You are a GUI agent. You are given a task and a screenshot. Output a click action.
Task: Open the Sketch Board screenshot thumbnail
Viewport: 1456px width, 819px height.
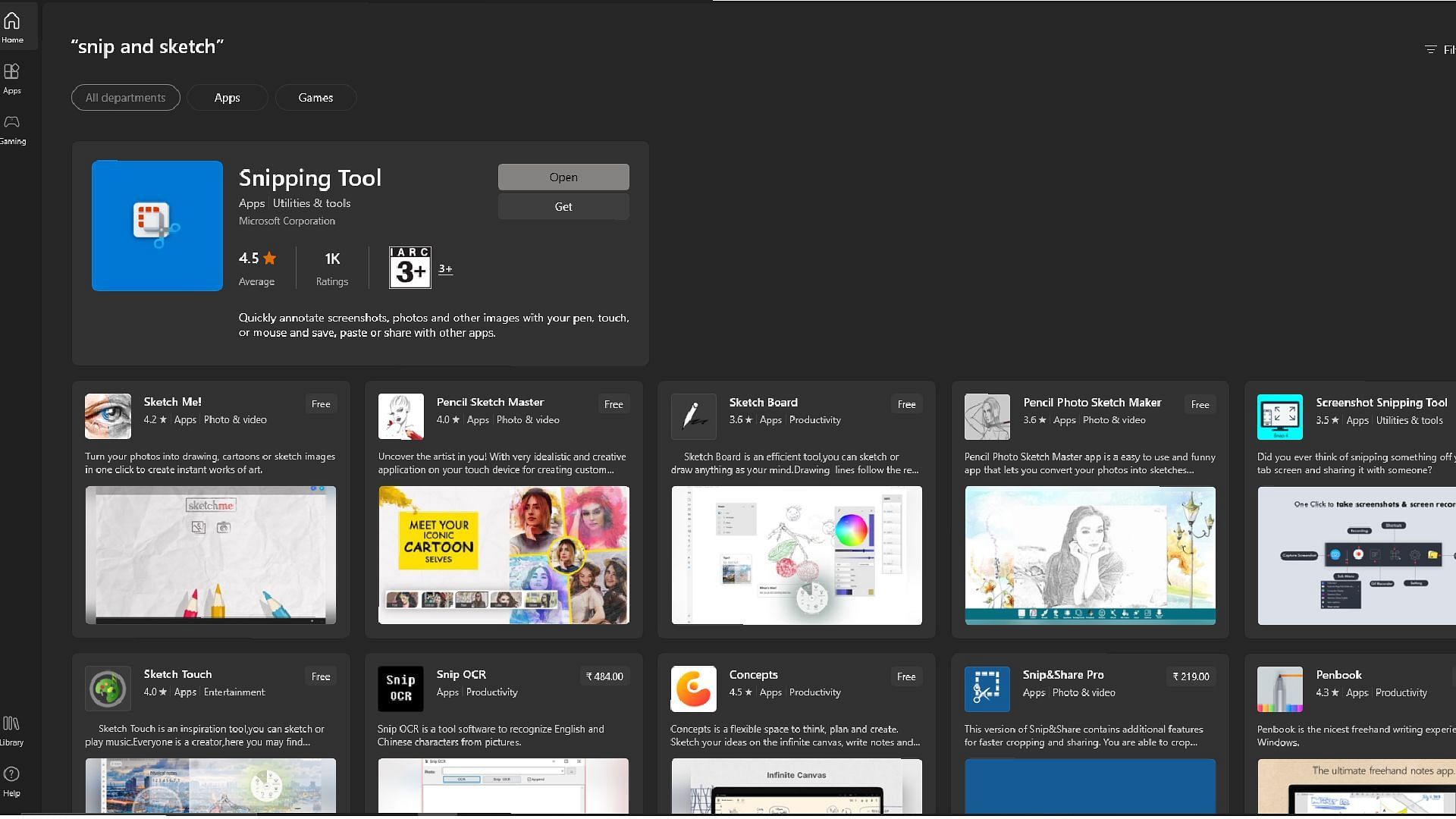click(796, 555)
